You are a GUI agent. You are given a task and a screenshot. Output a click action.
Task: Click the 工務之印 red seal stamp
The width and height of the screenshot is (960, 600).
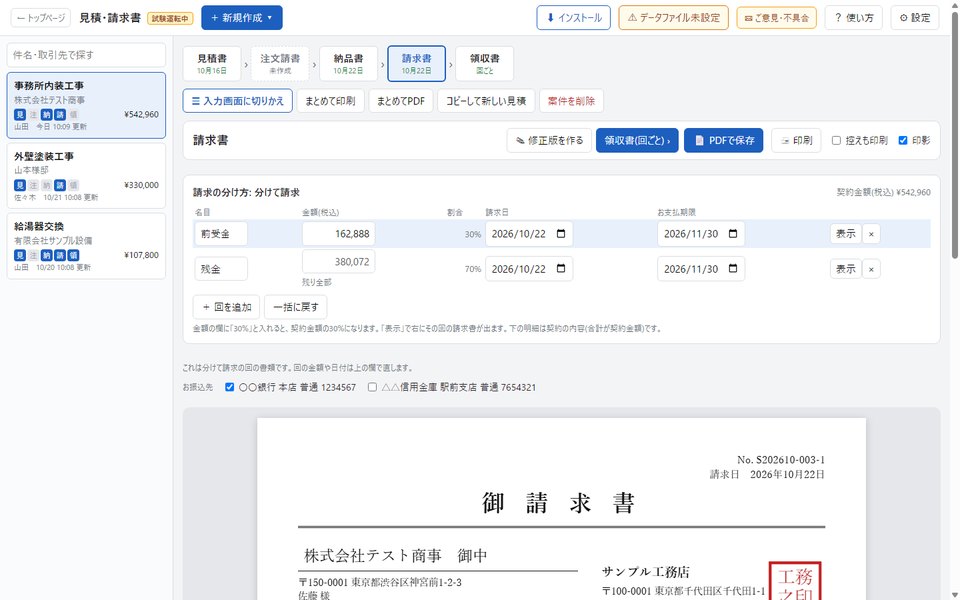(x=795, y=582)
